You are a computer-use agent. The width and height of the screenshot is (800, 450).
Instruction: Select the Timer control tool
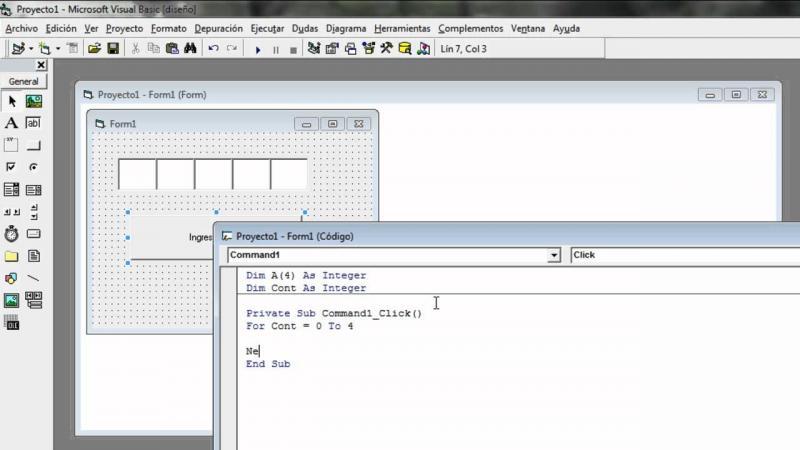pos(11,234)
